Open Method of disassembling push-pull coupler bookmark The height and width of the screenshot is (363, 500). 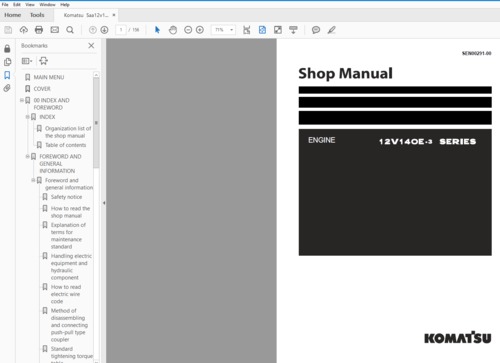pos(69,325)
